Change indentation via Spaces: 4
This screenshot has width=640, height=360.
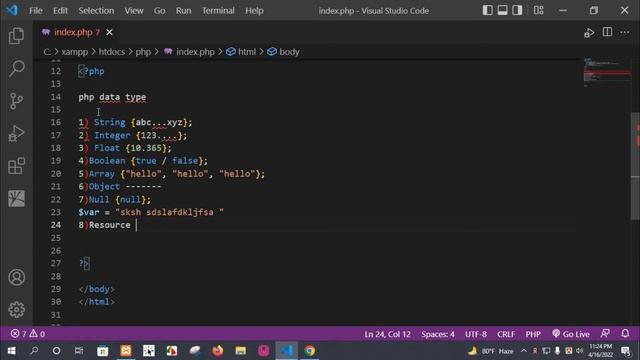point(438,334)
